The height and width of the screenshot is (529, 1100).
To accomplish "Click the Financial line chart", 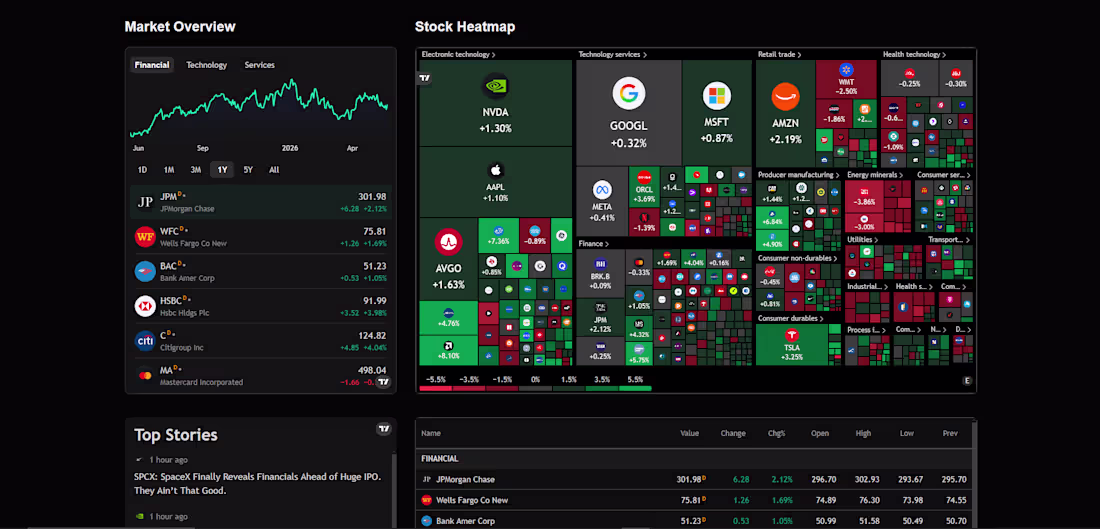I will click(259, 107).
